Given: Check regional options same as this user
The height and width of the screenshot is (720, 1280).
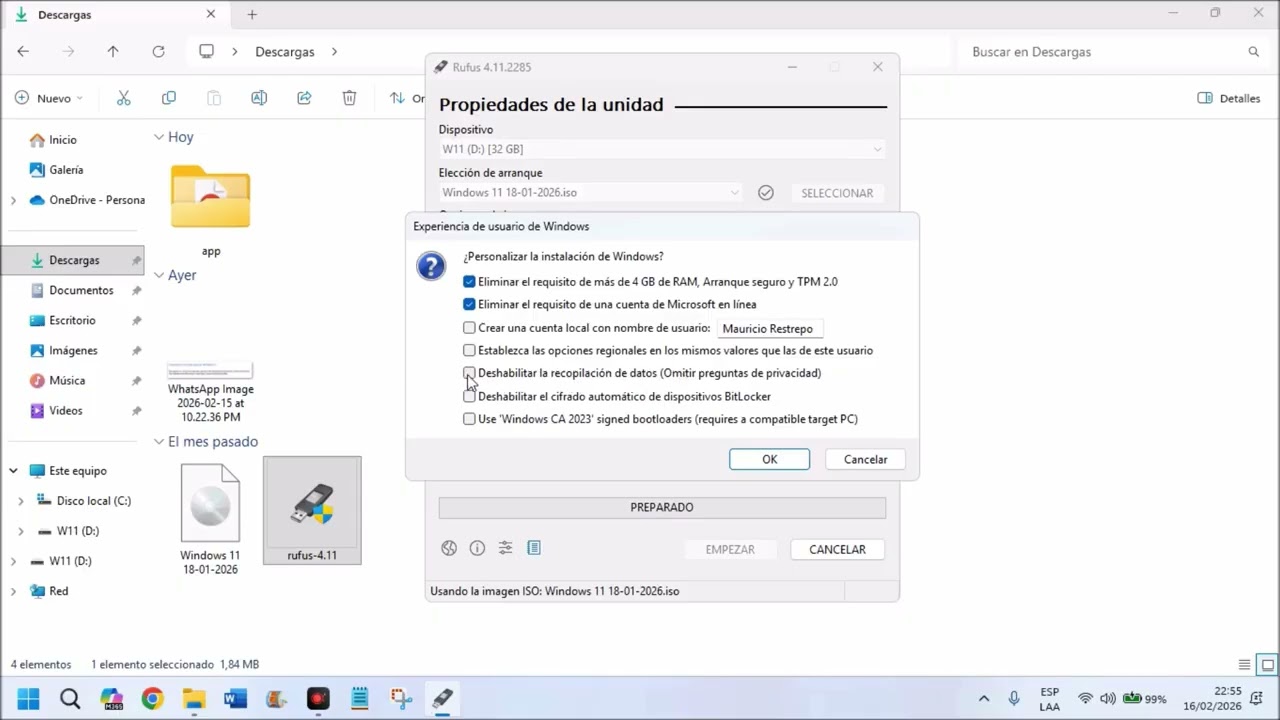Looking at the screenshot, I should point(469,350).
